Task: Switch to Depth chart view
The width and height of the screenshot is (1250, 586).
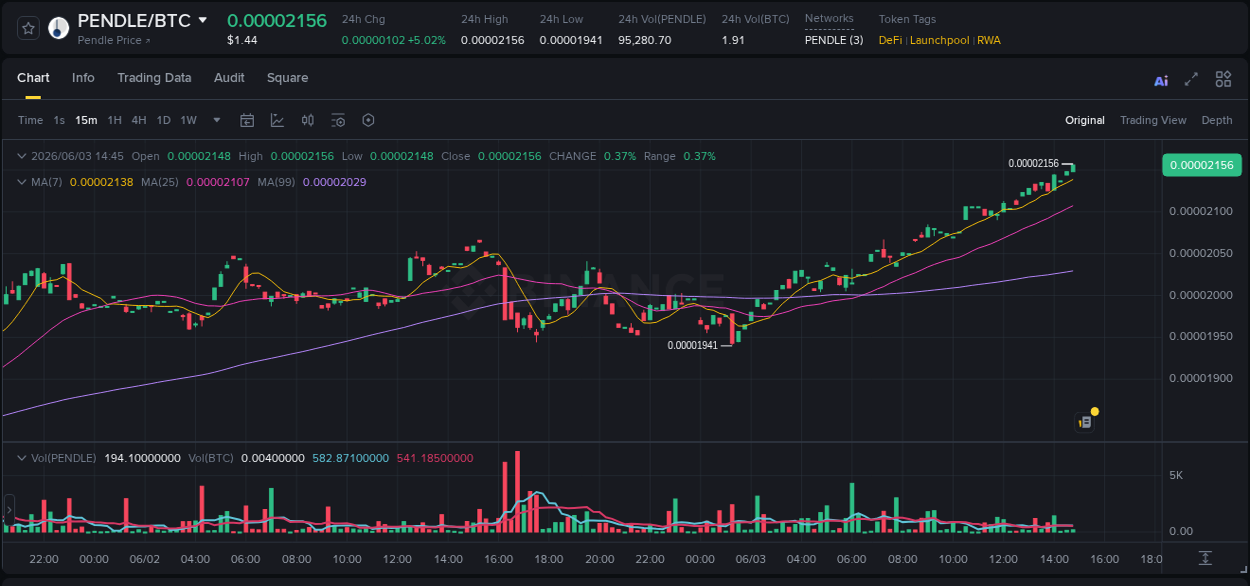Action: coord(1217,120)
